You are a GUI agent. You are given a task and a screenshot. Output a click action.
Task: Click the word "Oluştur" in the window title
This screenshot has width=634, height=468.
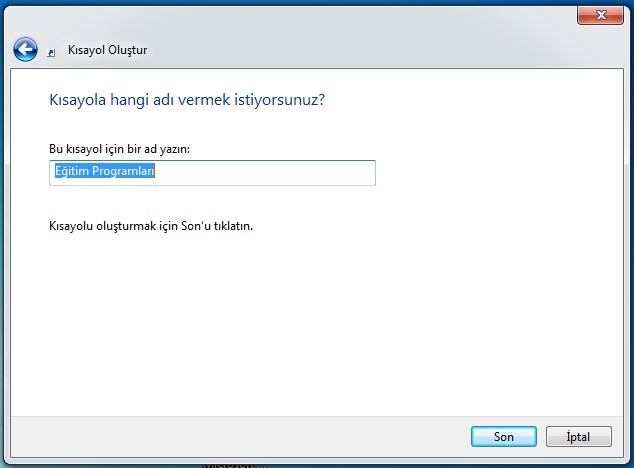click(127, 50)
